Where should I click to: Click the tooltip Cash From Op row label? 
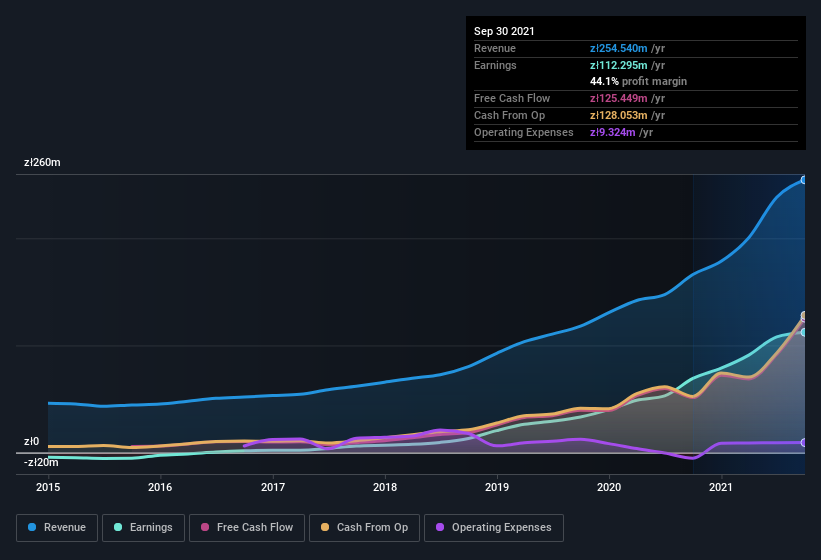(509, 116)
